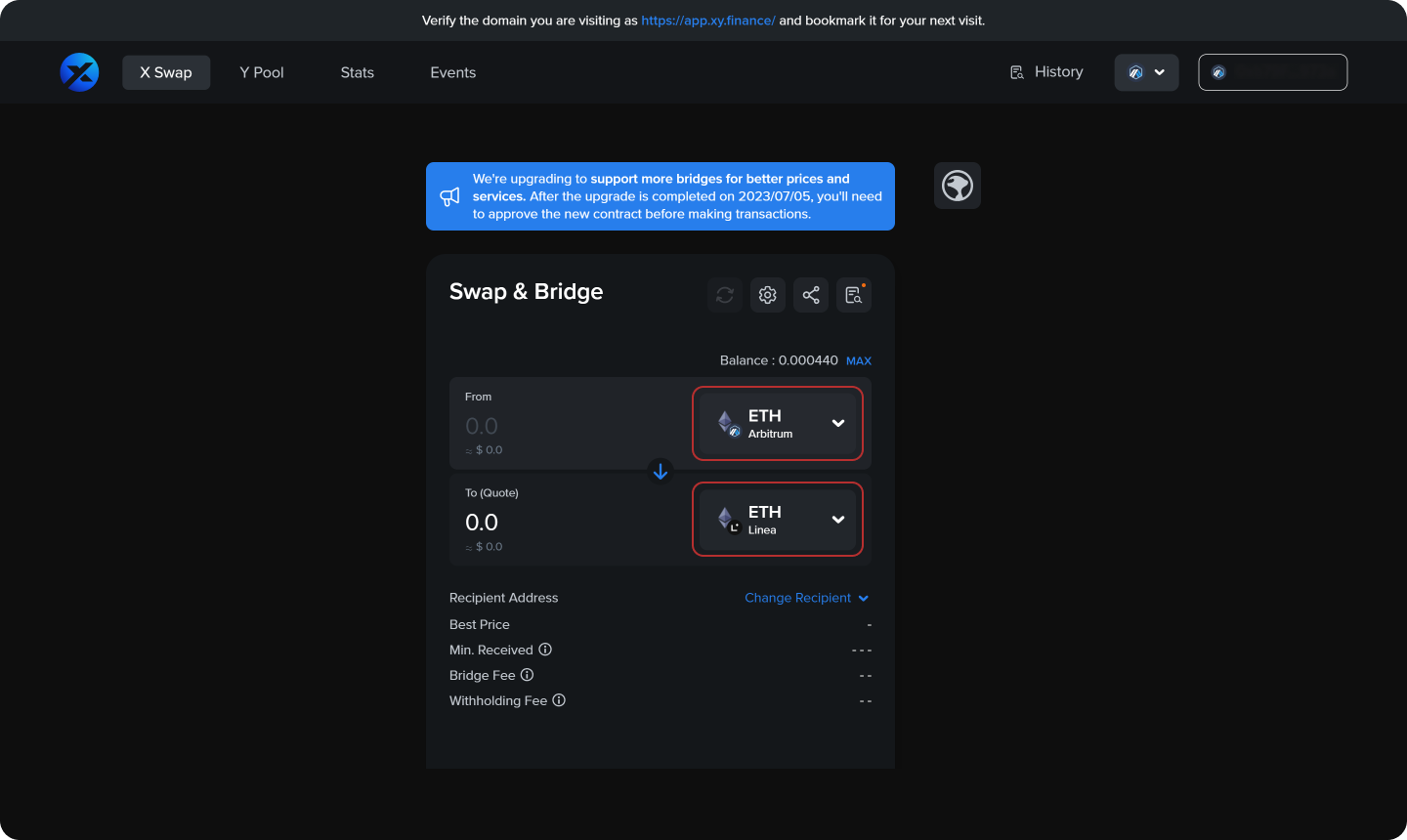
Task: Click the Bridge Fee info icon
Action: coord(527,675)
